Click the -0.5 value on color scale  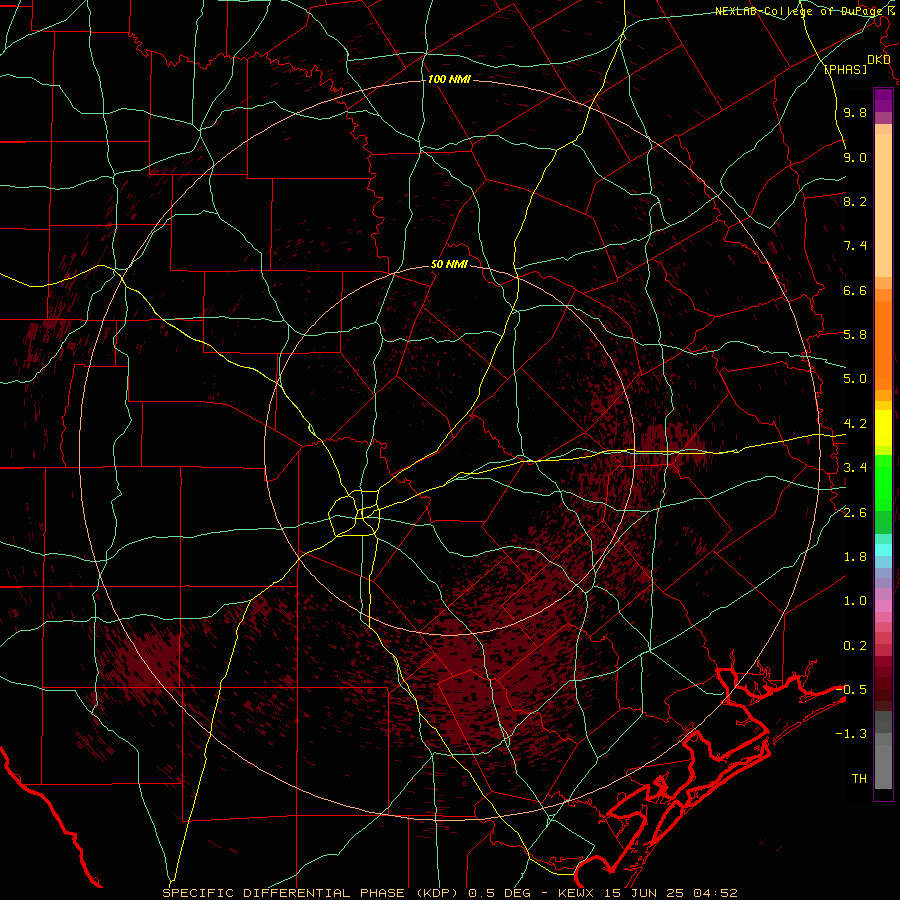click(851, 690)
